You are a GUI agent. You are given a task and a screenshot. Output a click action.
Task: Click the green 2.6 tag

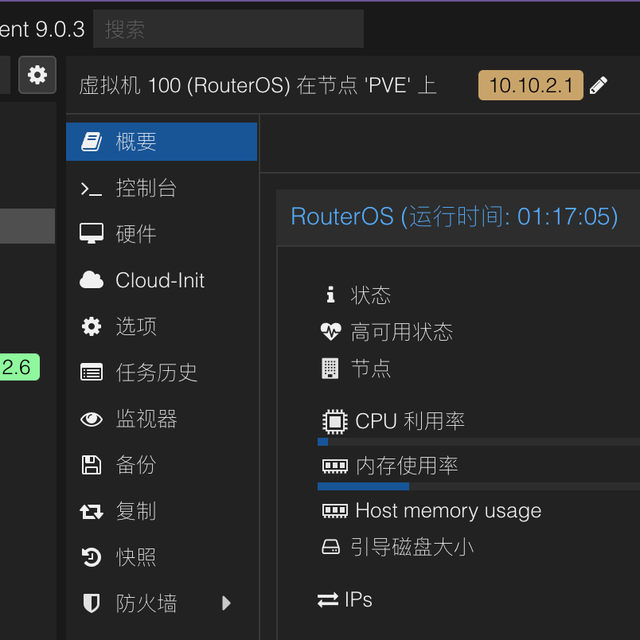point(19,367)
